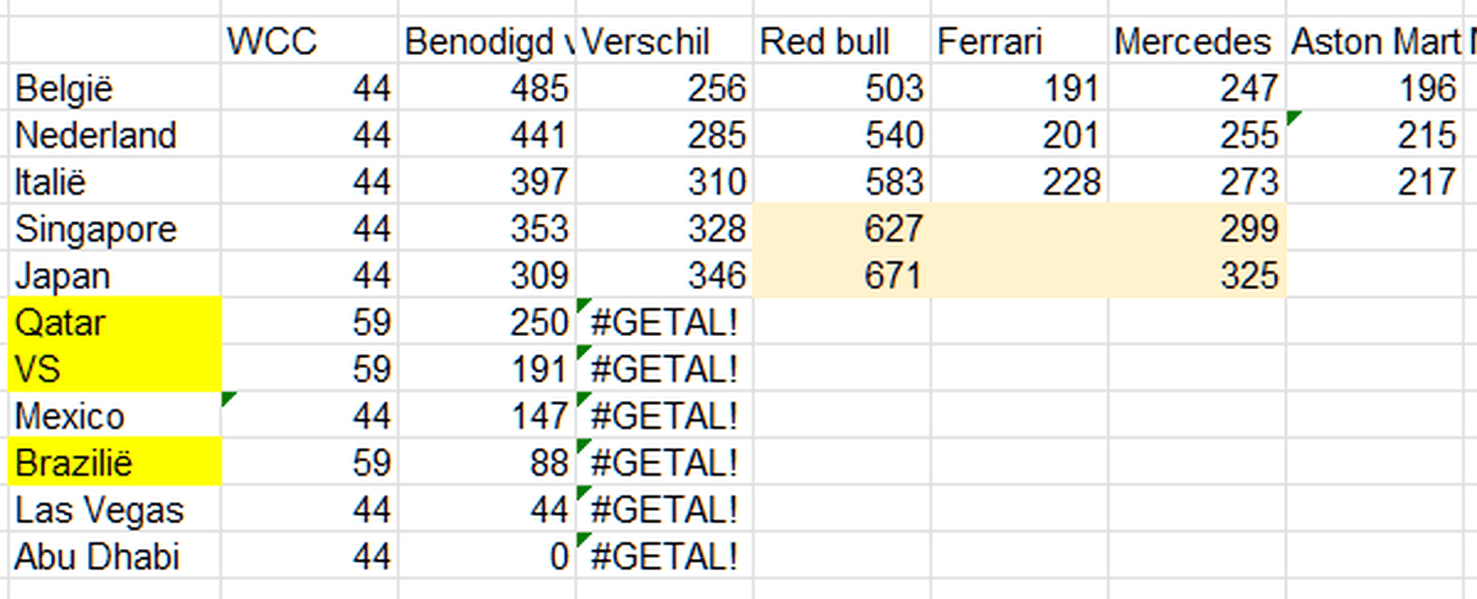The width and height of the screenshot is (1477, 599).
Task: Select the Benodigd value 485
Action: coord(486,89)
